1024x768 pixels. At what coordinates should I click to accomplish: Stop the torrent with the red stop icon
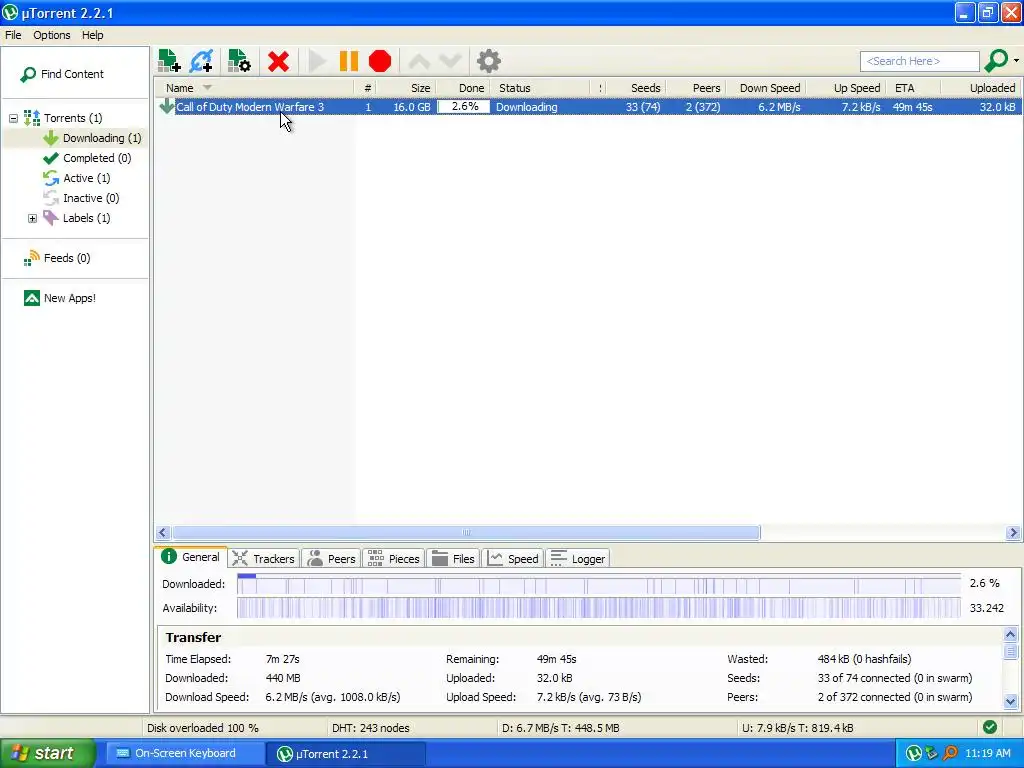coord(379,61)
